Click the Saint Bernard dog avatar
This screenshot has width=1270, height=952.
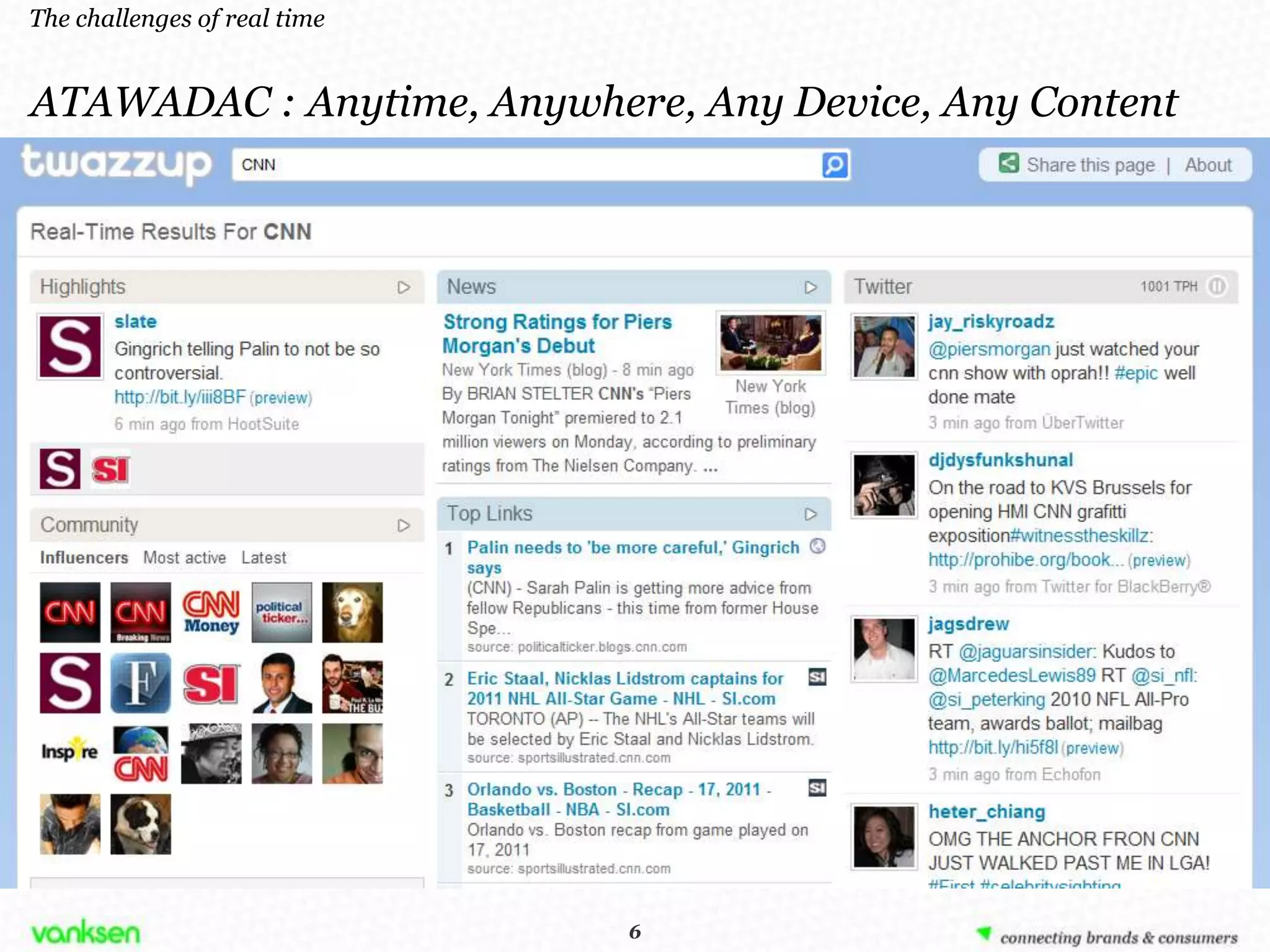(141, 824)
